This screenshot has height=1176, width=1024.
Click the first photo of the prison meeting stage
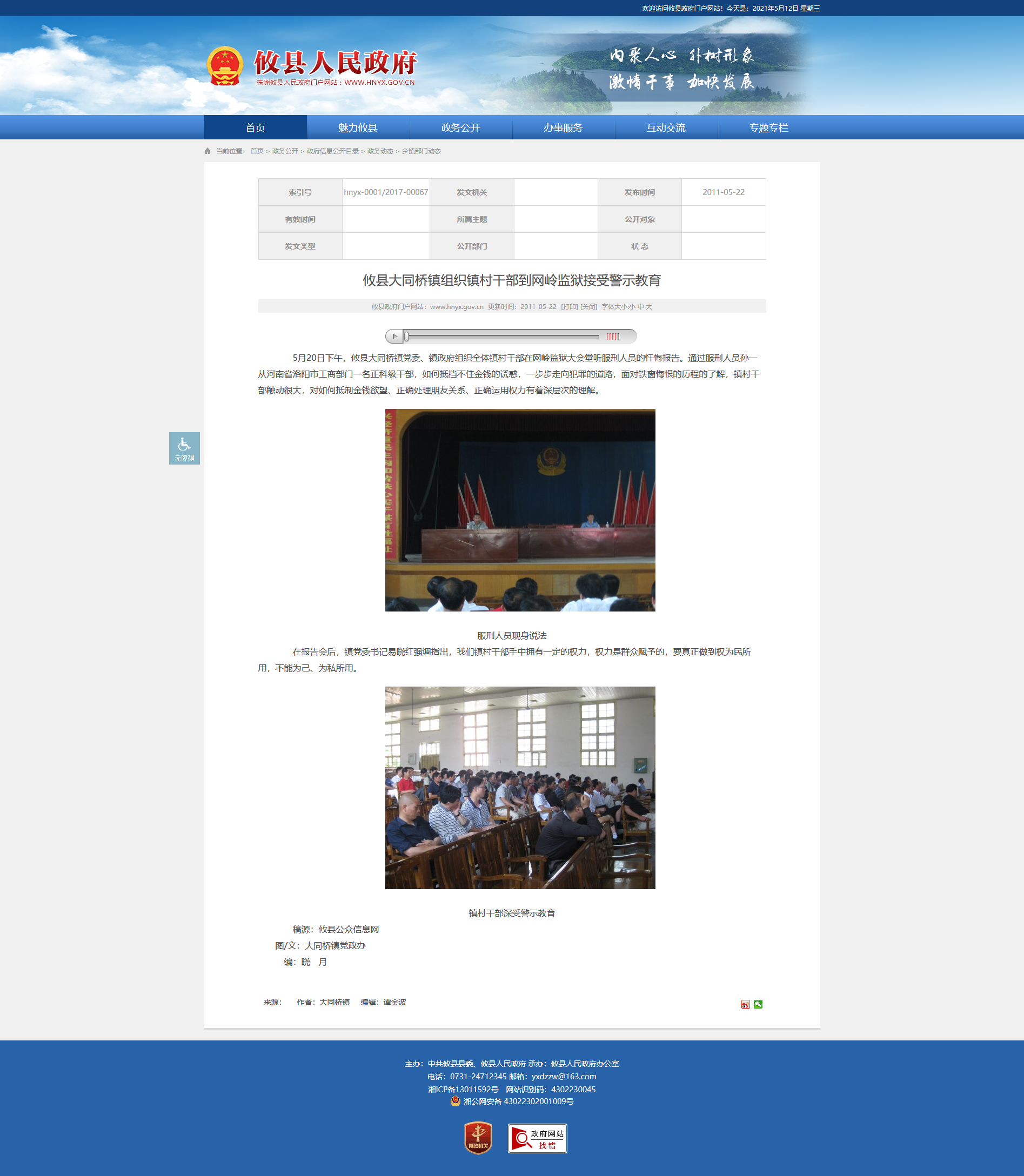coord(520,510)
